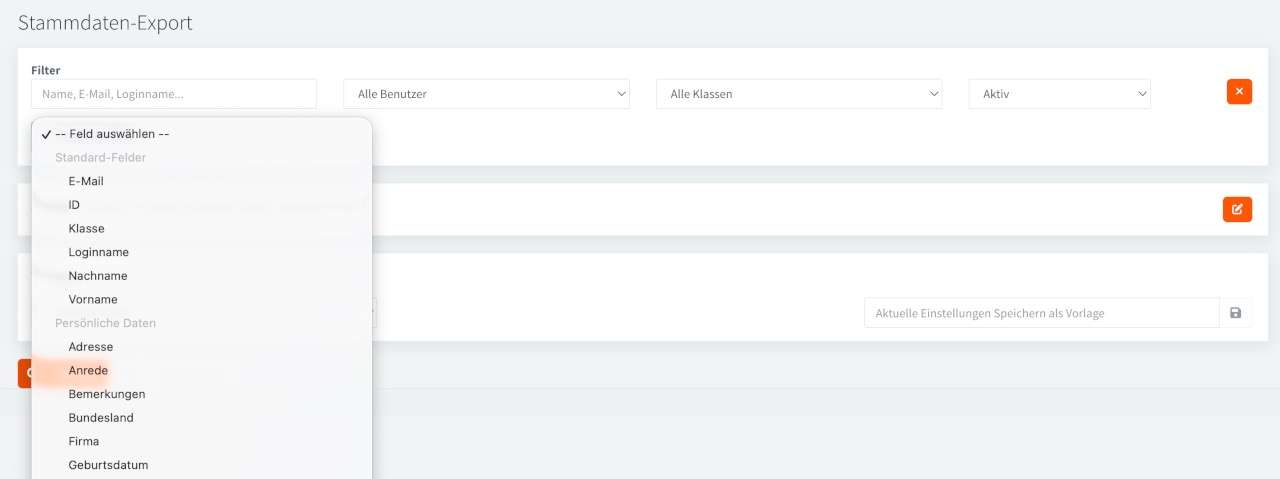
Task: Choose ID in the field list
Action: coord(74,205)
